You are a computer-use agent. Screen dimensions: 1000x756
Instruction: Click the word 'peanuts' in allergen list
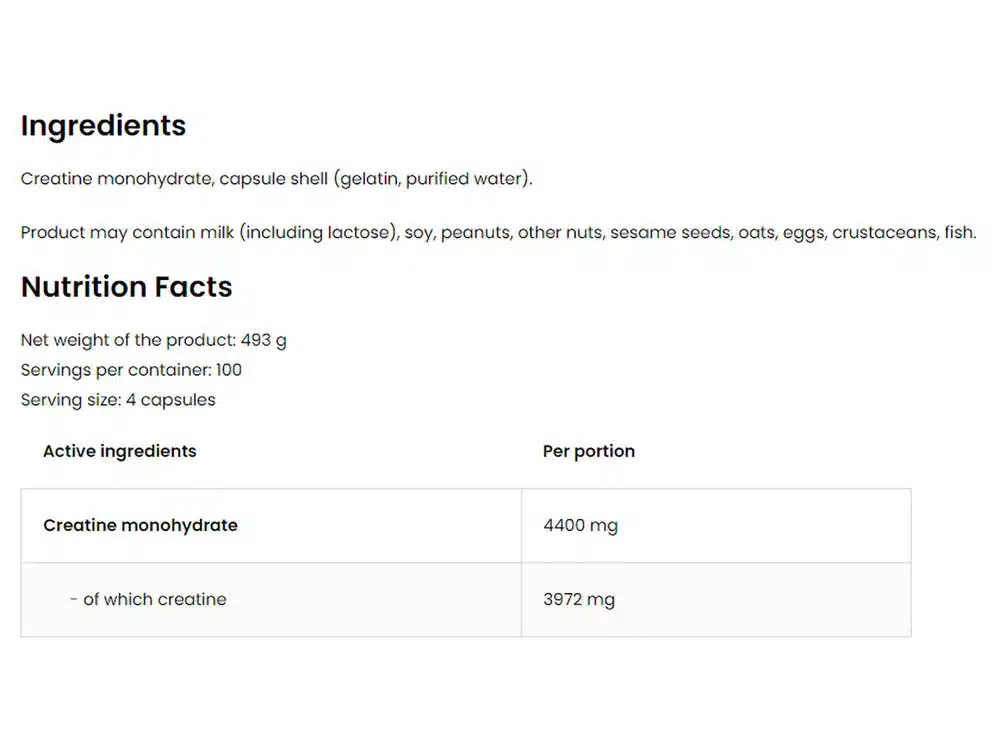pyautogui.click(x=476, y=233)
